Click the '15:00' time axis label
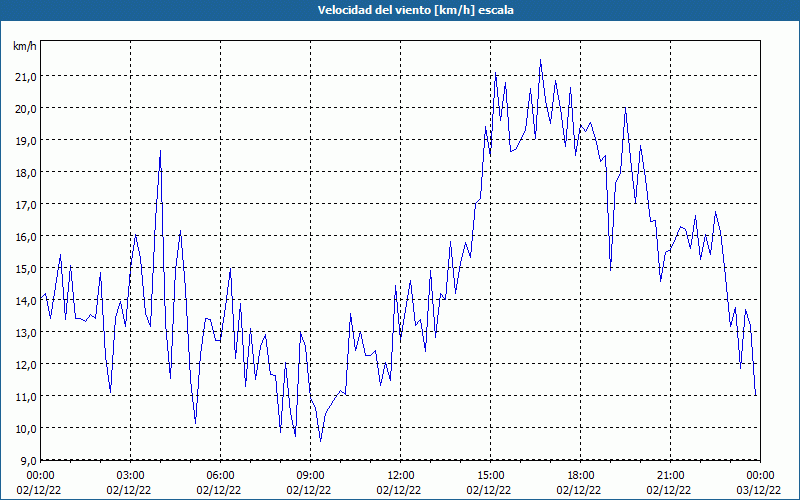Screen dimensions: 800x500 491,476
